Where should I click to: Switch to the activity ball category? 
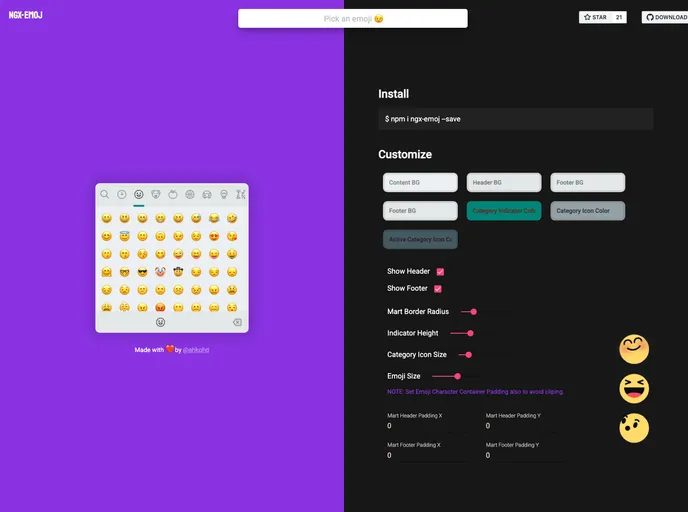click(190, 194)
